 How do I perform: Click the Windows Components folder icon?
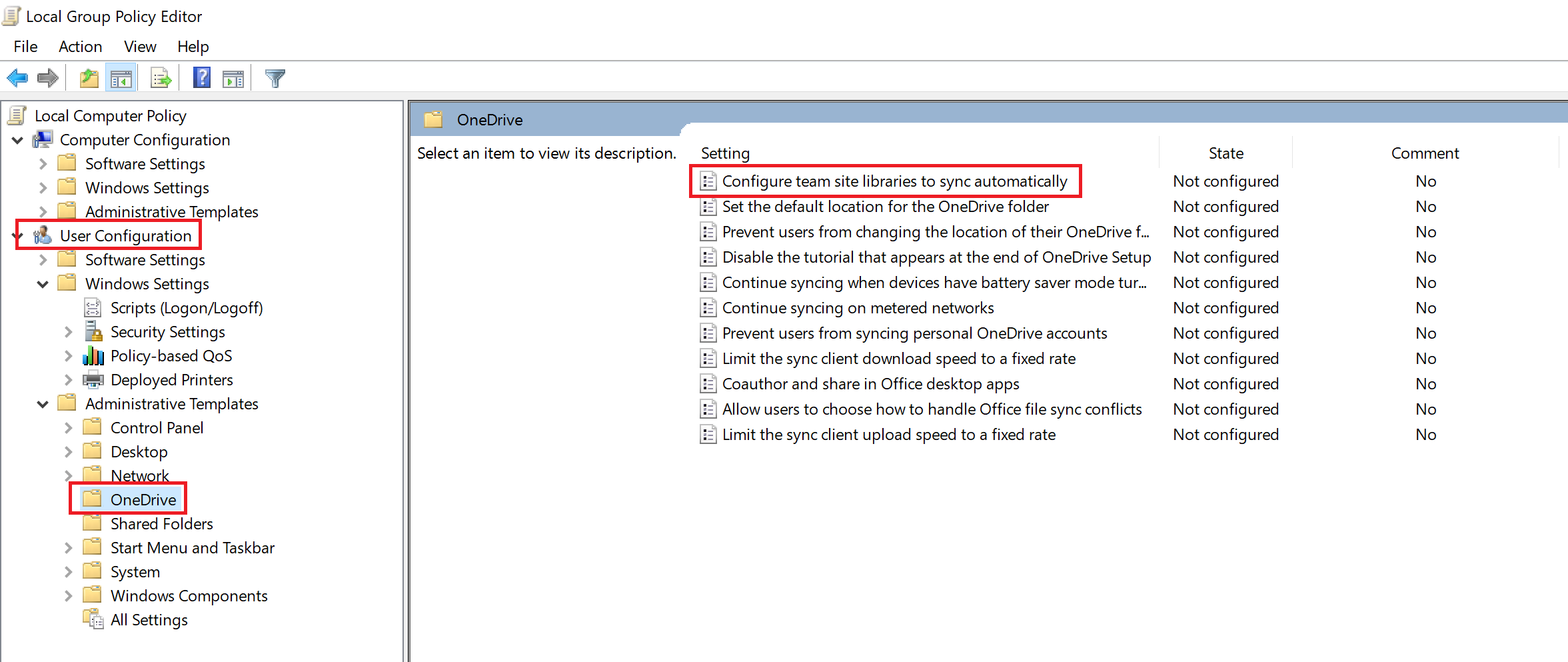point(92,595)
